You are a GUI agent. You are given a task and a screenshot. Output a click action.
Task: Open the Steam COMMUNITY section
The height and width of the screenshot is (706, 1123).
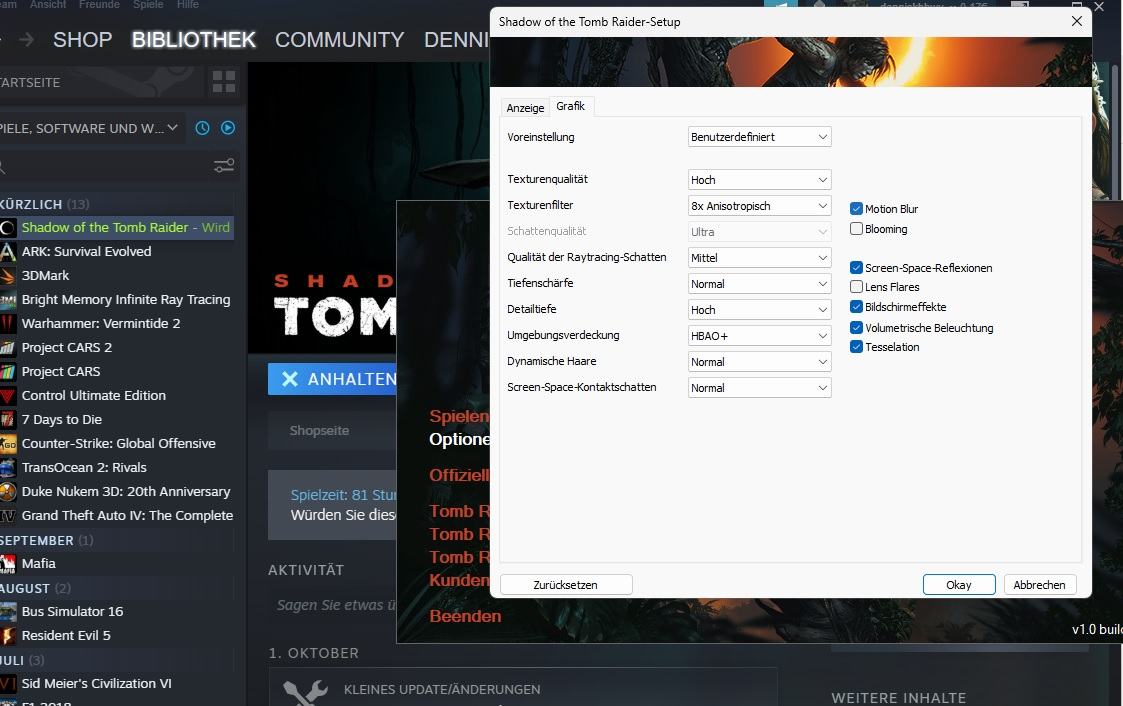tap(339, 39)
